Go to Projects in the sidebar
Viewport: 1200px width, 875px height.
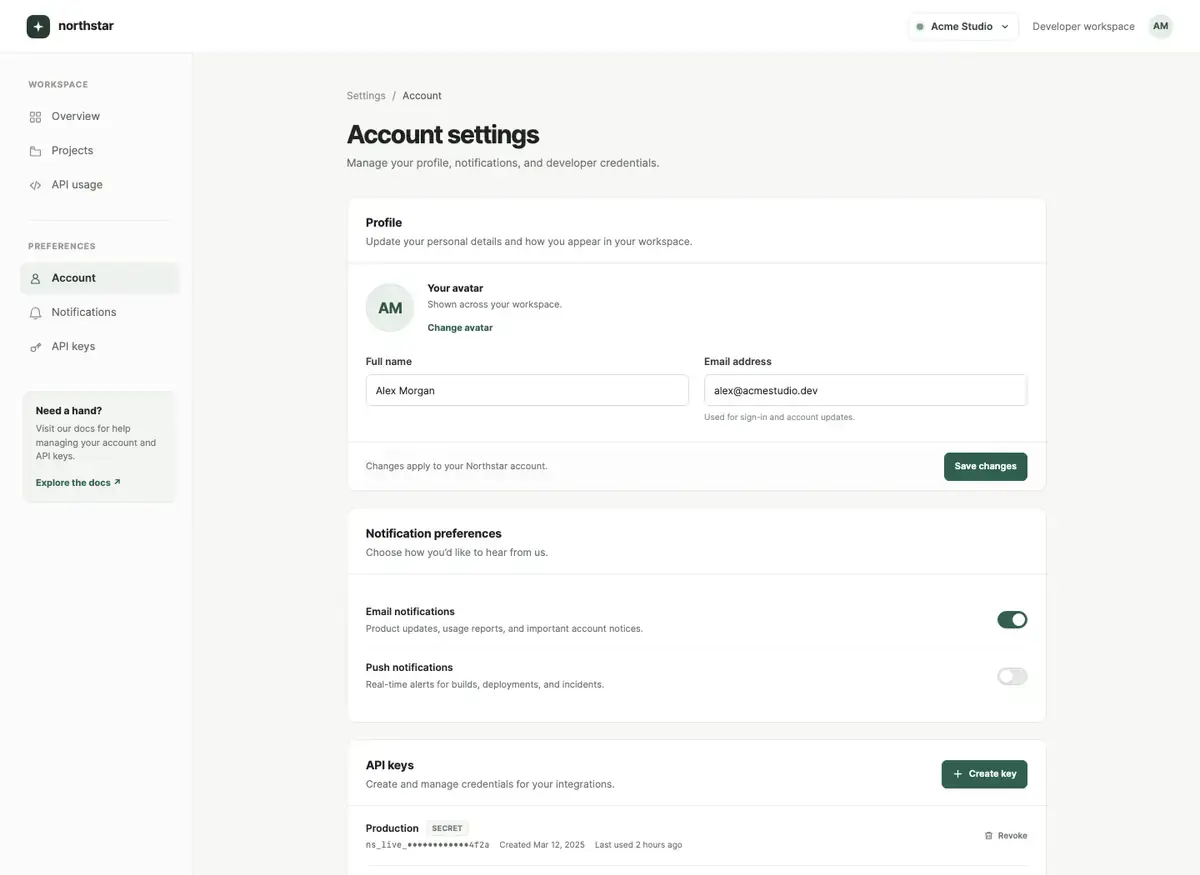pos(99,151)
